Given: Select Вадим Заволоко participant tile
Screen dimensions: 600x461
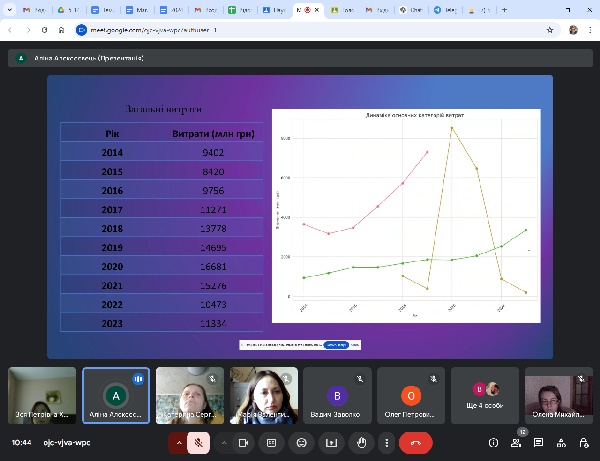Looking at the screenshot, I should point(338,395).
